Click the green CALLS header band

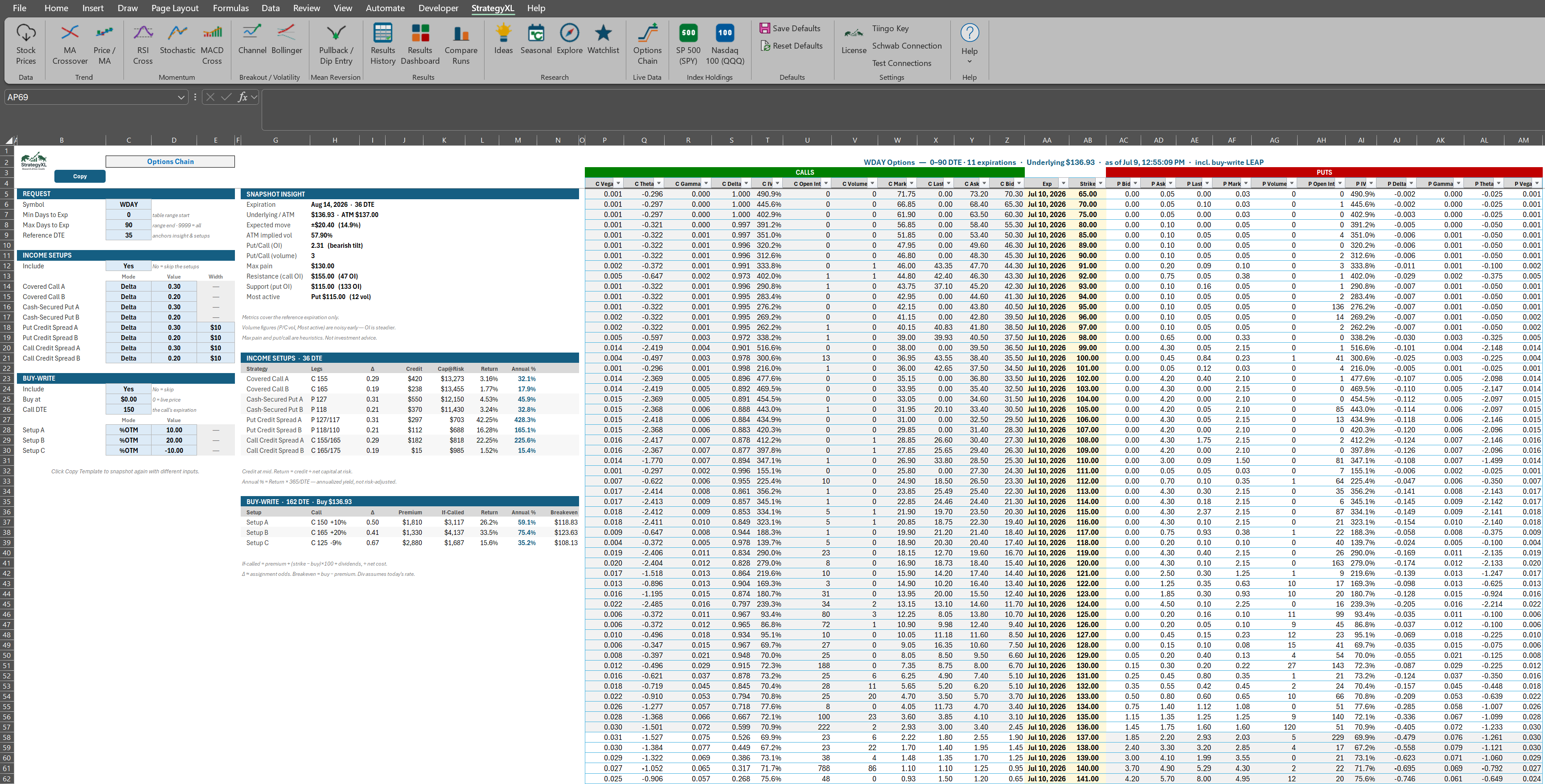pos(805,172)
